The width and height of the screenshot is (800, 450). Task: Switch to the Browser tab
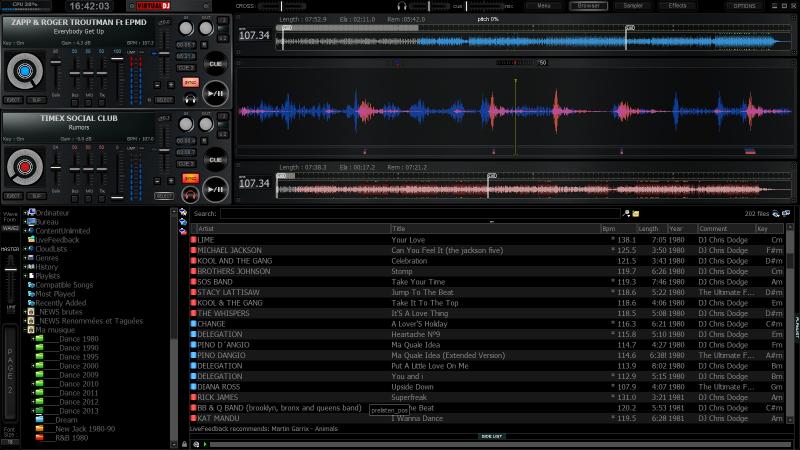pos(588,6)
